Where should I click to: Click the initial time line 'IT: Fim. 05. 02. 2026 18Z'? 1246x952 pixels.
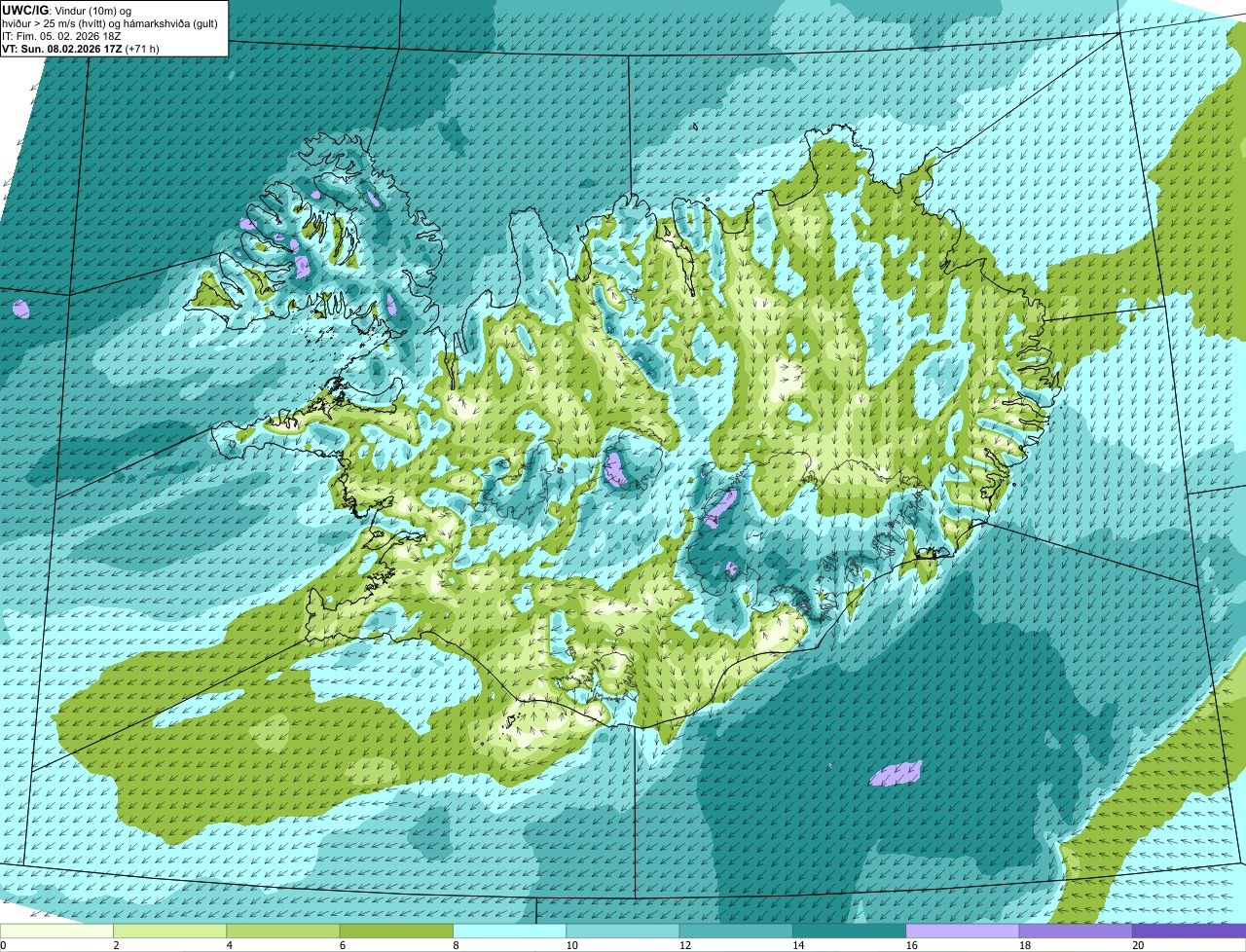(x=61, y=35)
